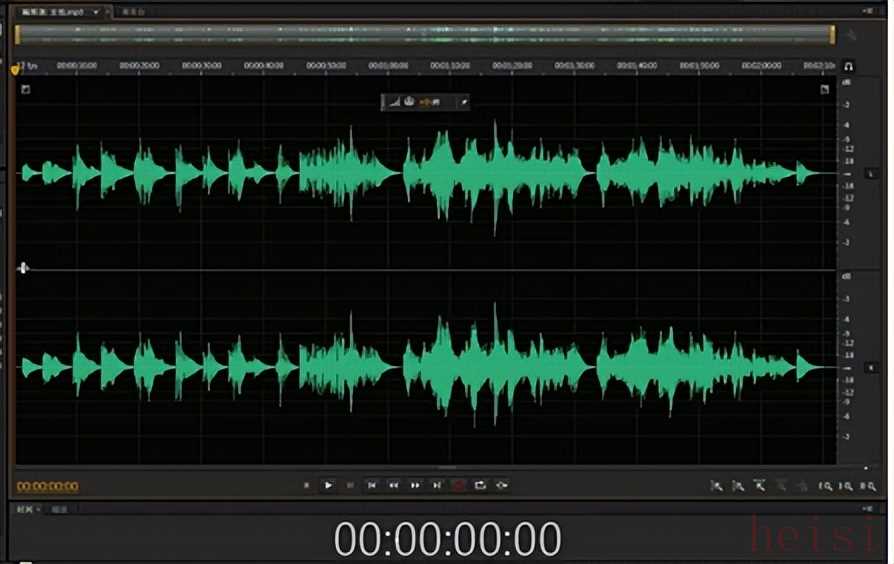Toggle the left channel L enable button

[x=870, y=174]
